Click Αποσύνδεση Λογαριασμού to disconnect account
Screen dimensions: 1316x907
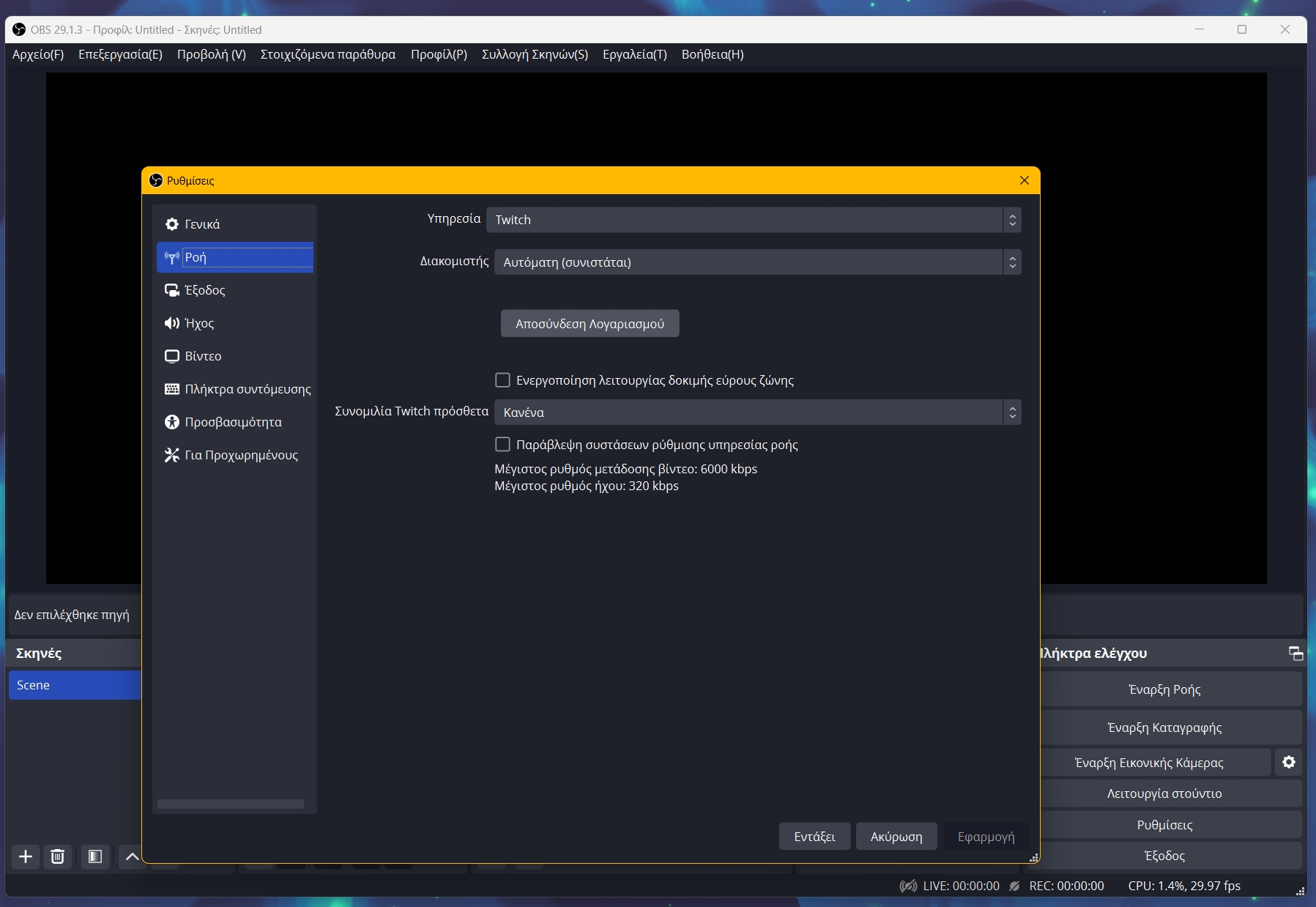pos(590,323)
